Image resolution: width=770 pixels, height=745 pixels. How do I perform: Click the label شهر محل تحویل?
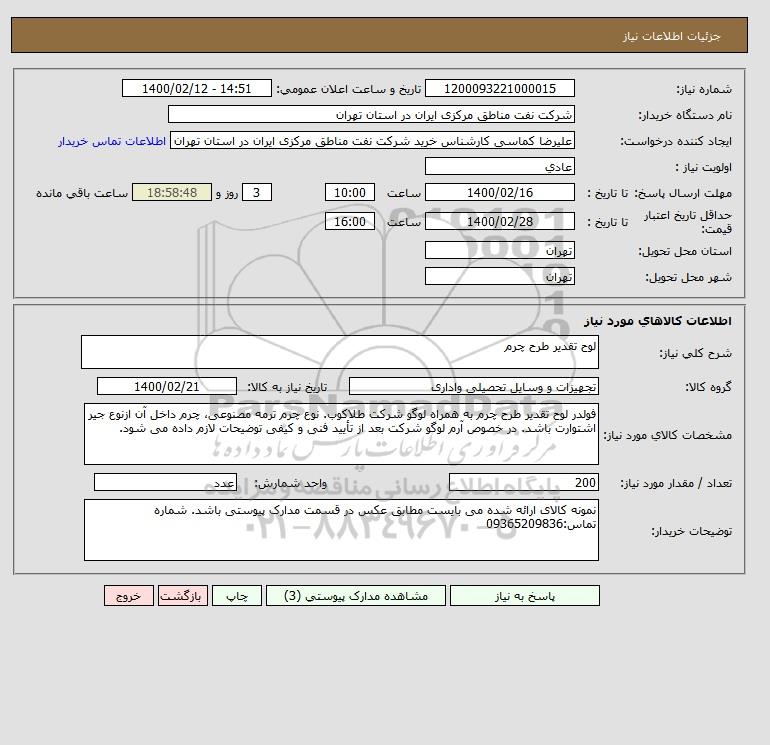point(688,277)
